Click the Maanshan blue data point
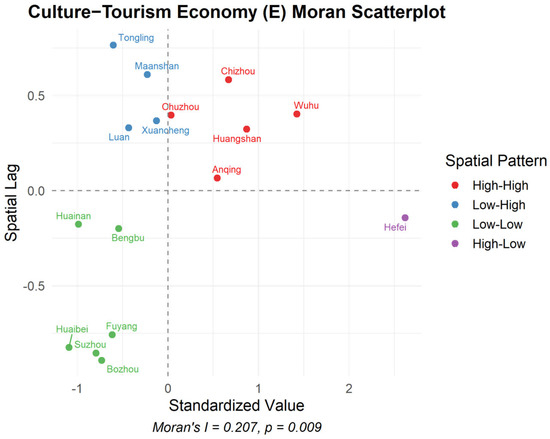550x439 pixels. [x=147, y=75]
